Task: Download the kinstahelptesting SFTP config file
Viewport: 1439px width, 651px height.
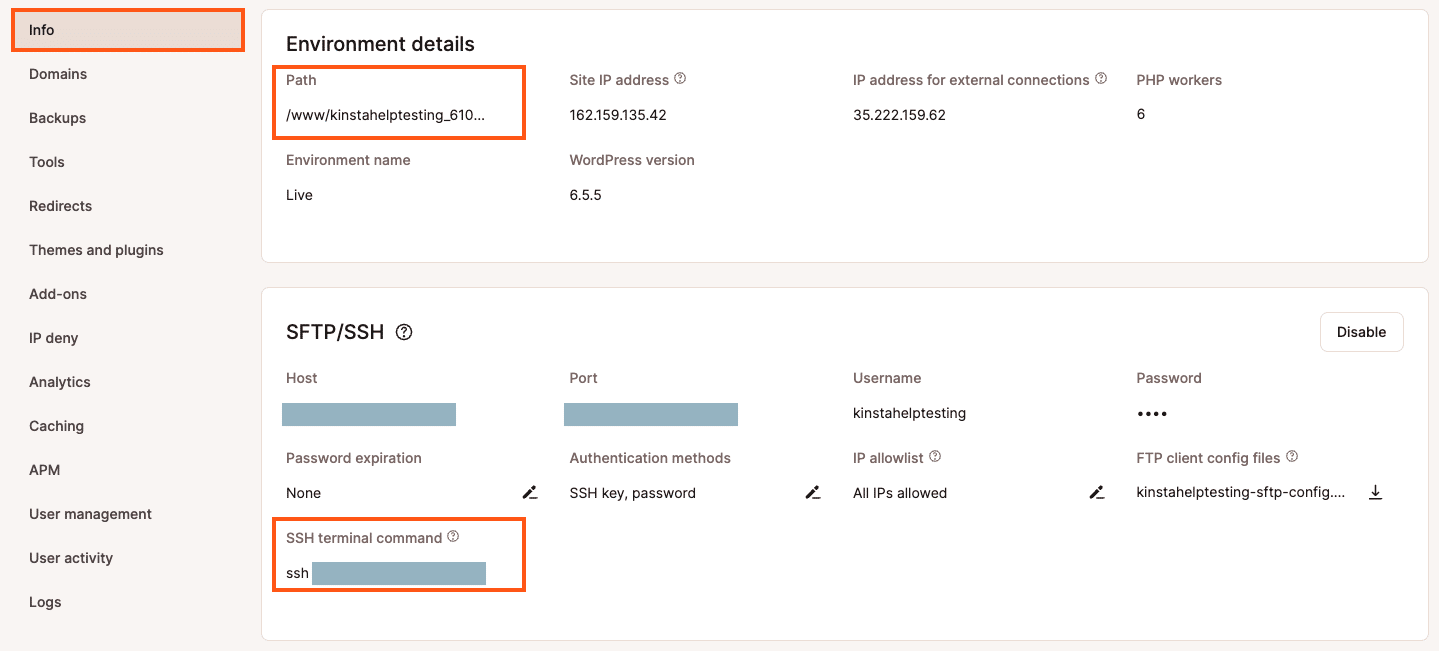Action: 1376,492
